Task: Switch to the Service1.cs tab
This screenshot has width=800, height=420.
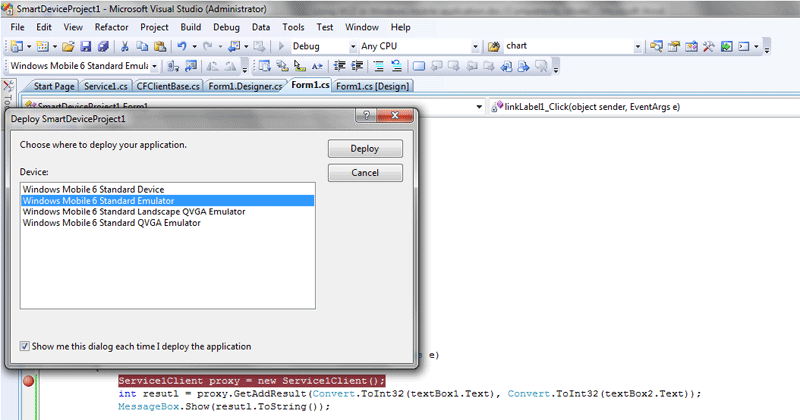Action: click(106, 86)
